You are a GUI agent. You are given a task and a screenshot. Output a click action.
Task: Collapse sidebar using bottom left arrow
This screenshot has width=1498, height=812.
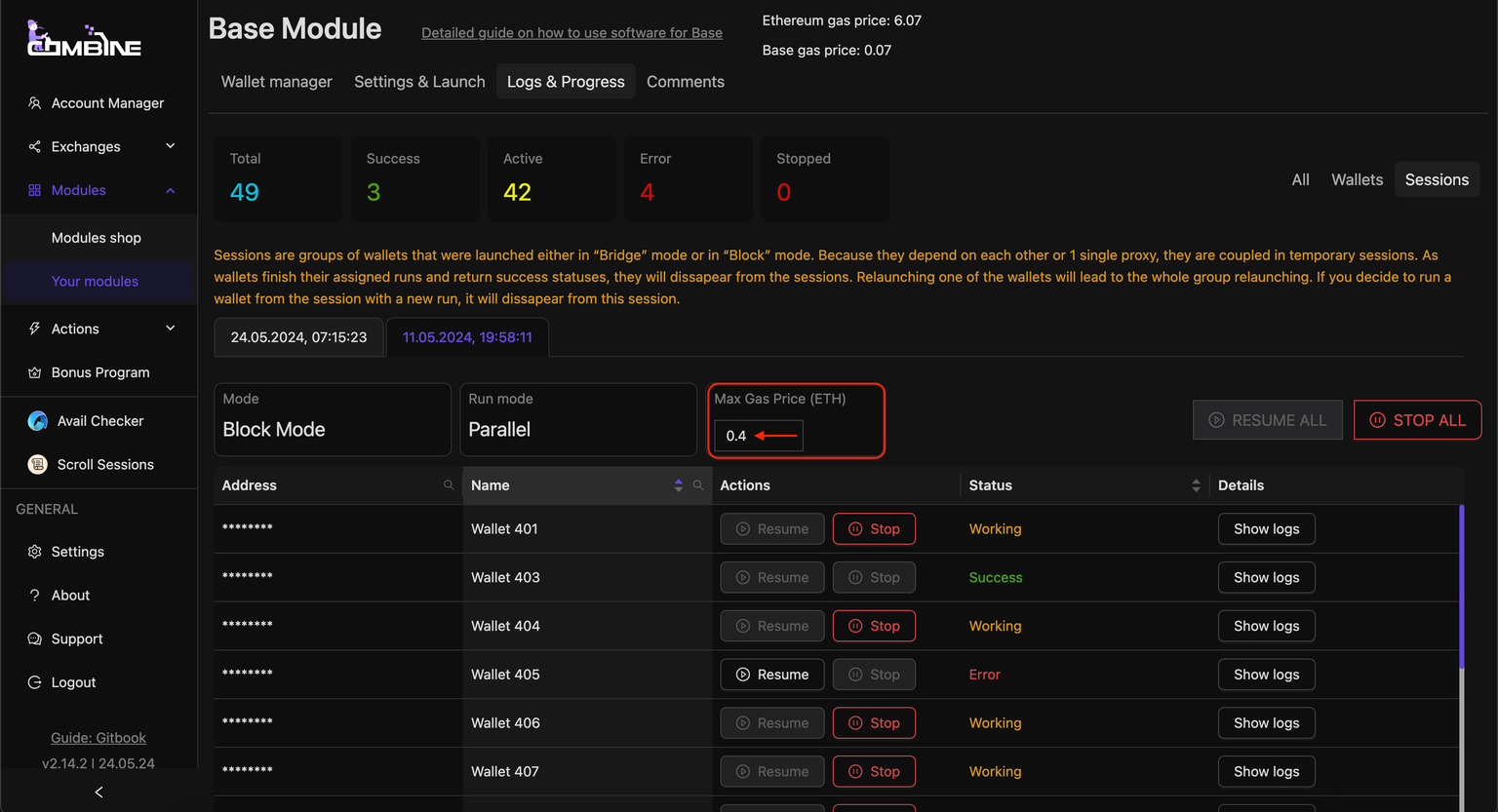(x=99, y=793)
